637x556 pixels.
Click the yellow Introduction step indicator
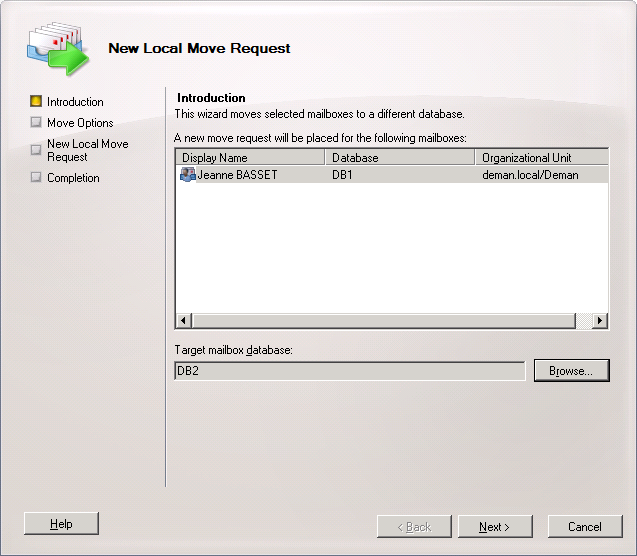point(36,101)
